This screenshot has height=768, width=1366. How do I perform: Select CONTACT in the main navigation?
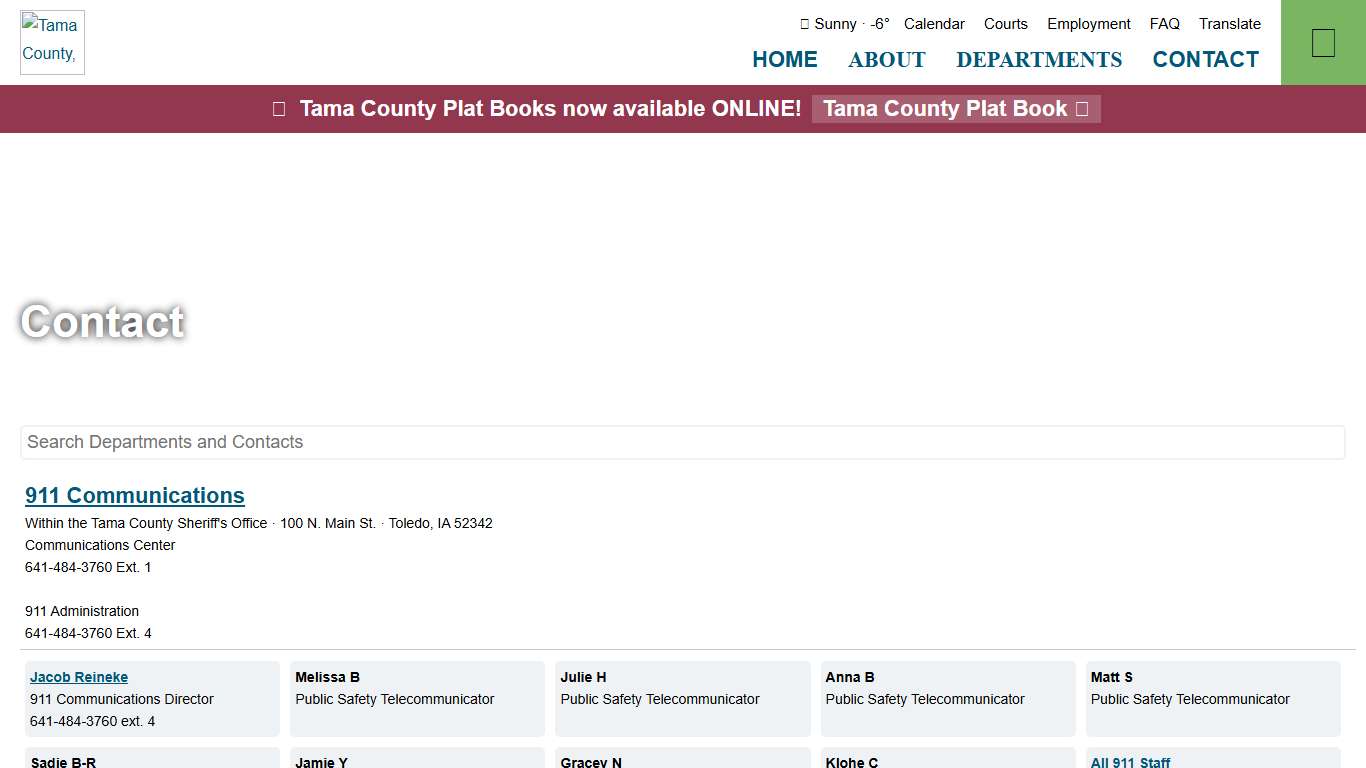click(1205, 60)
